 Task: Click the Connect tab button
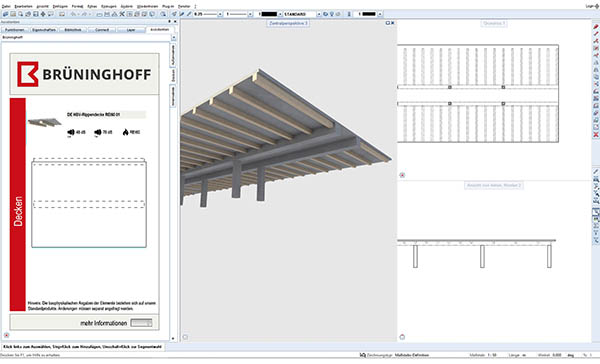[102, 29]
